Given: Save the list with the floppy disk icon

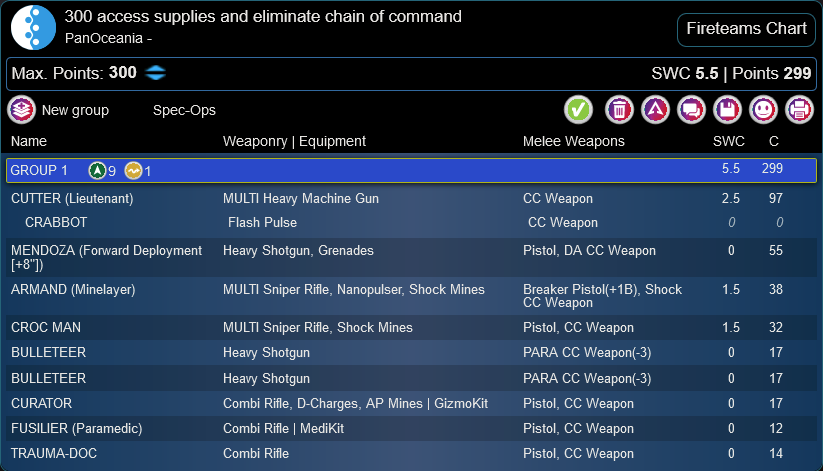Looking at the screenshot, I should [727, 110].
